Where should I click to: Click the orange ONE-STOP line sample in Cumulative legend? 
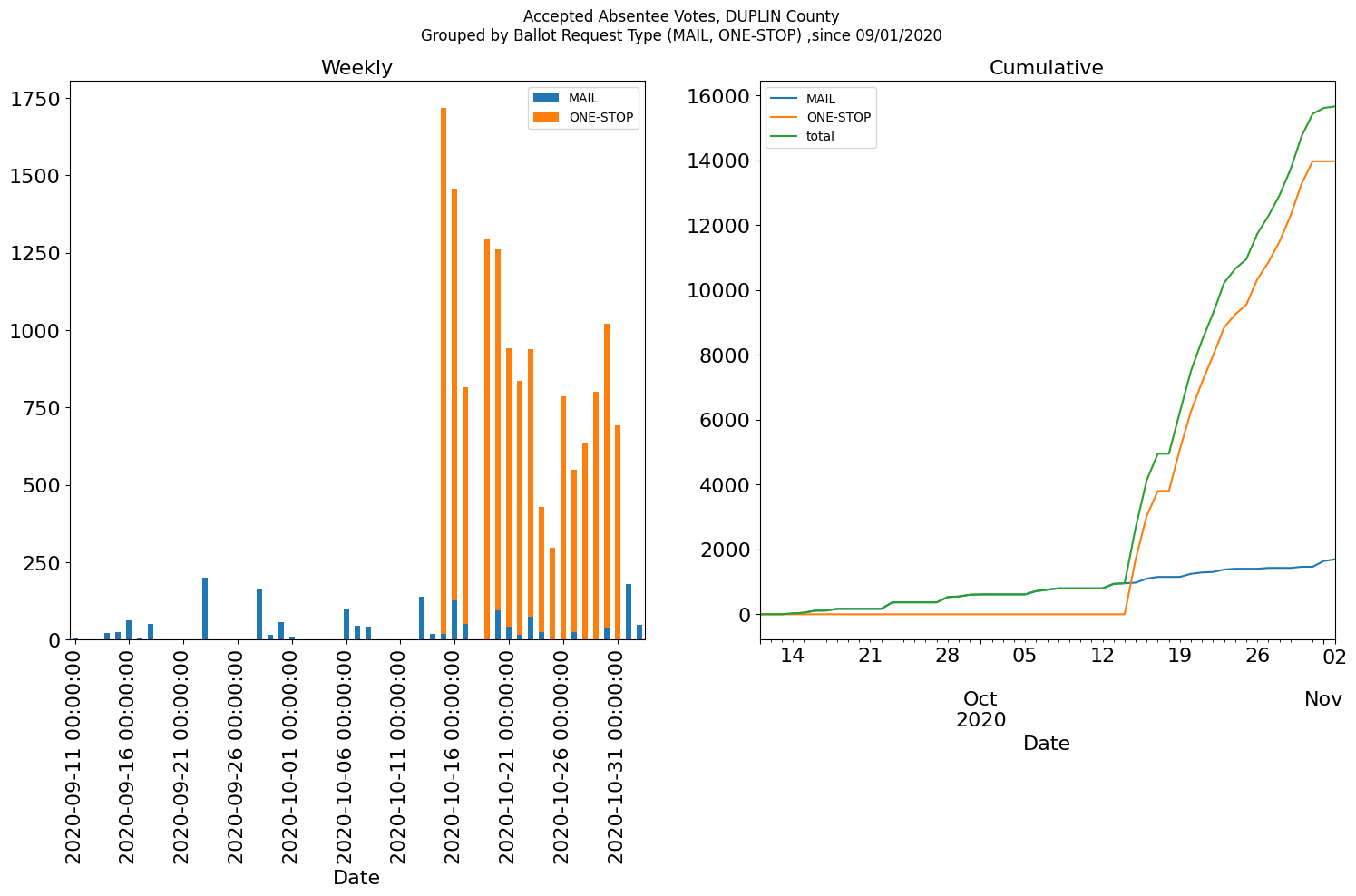point(785,117)
